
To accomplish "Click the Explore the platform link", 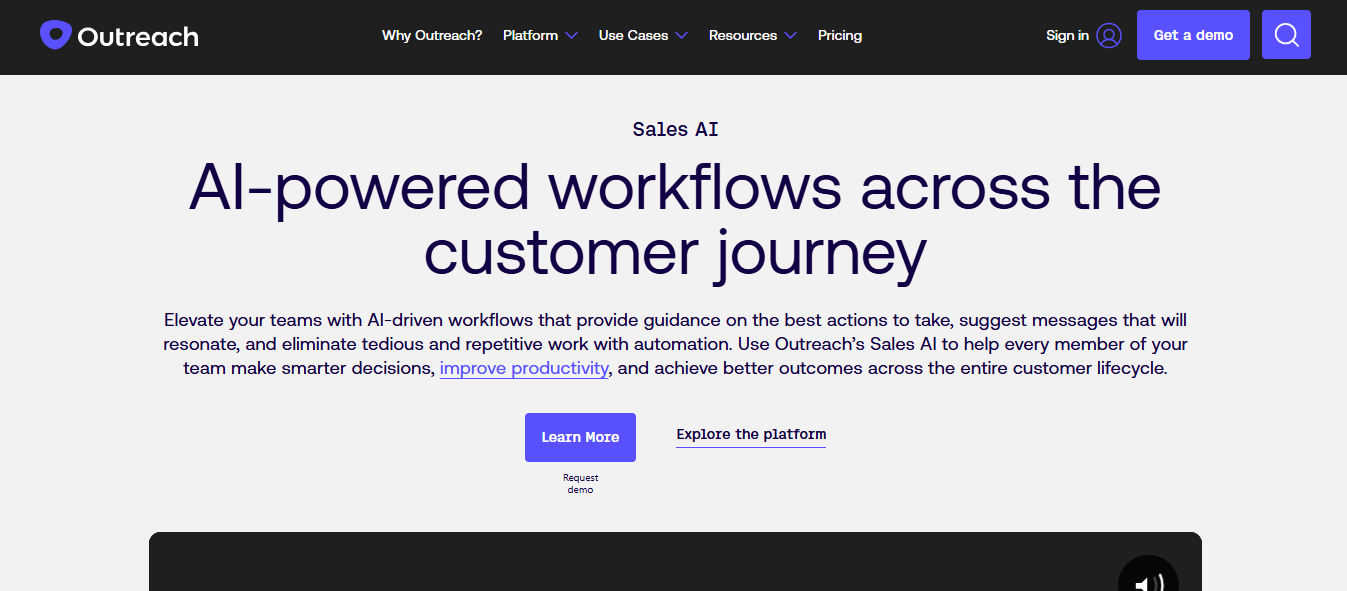I will (x=750, y=434).
